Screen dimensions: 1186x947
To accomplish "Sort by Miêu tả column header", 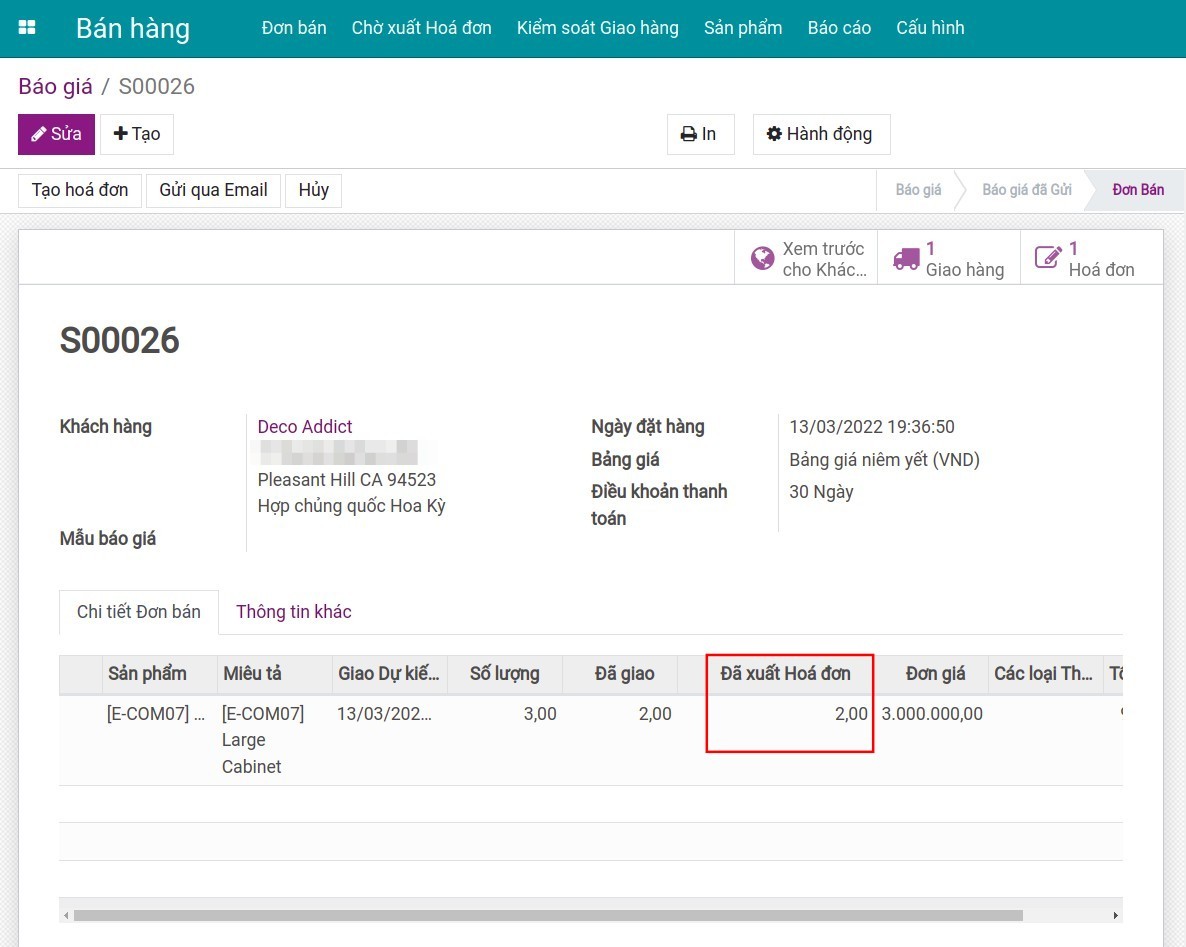I will (275, 674).
